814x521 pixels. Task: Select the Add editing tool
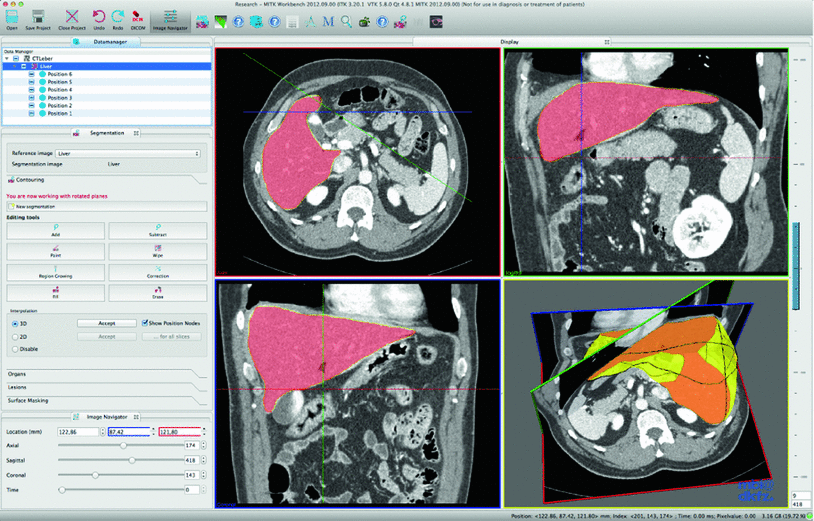56,231
